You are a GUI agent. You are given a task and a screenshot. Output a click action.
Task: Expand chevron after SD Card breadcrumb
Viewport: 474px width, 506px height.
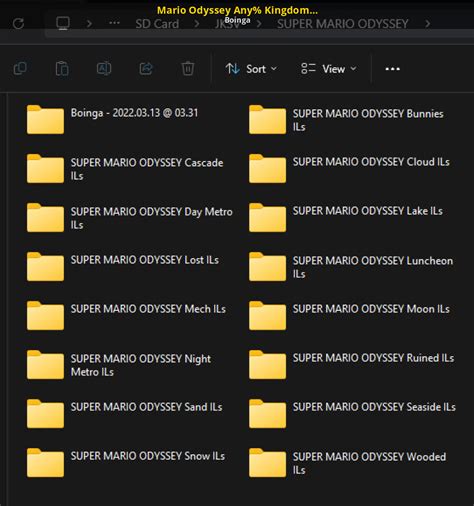click(x=197, y=24)
